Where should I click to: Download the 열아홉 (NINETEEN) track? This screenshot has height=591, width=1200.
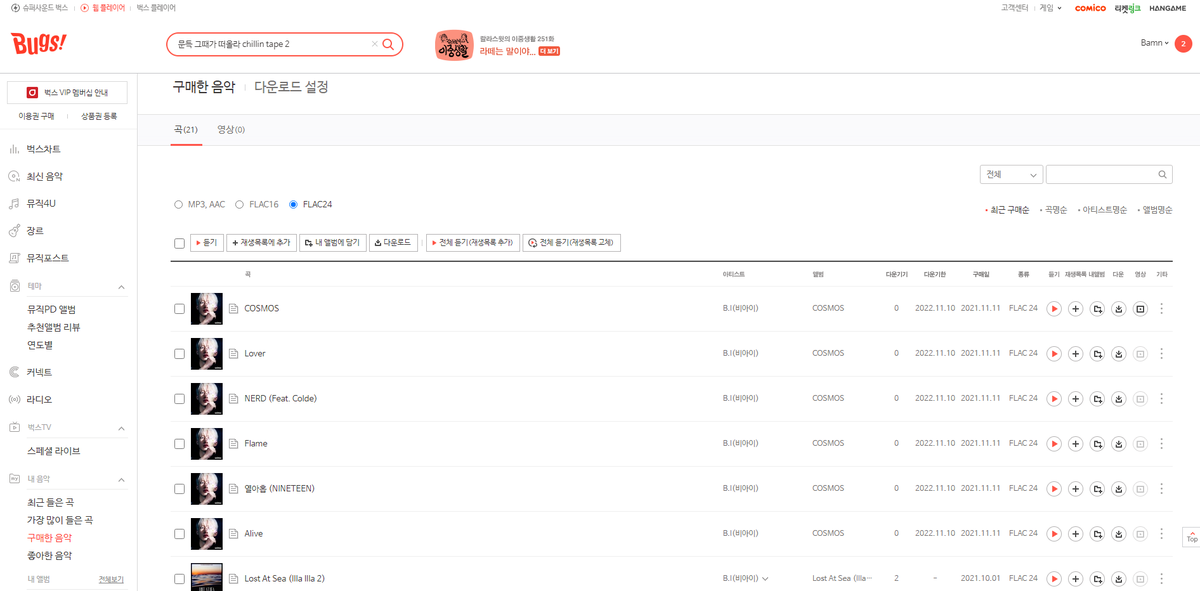coord(1119,489)
